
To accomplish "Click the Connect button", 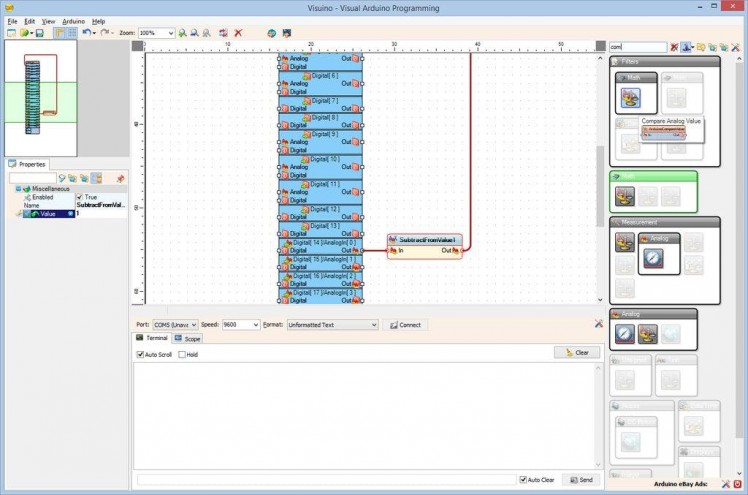I will [x=406, y=325].
